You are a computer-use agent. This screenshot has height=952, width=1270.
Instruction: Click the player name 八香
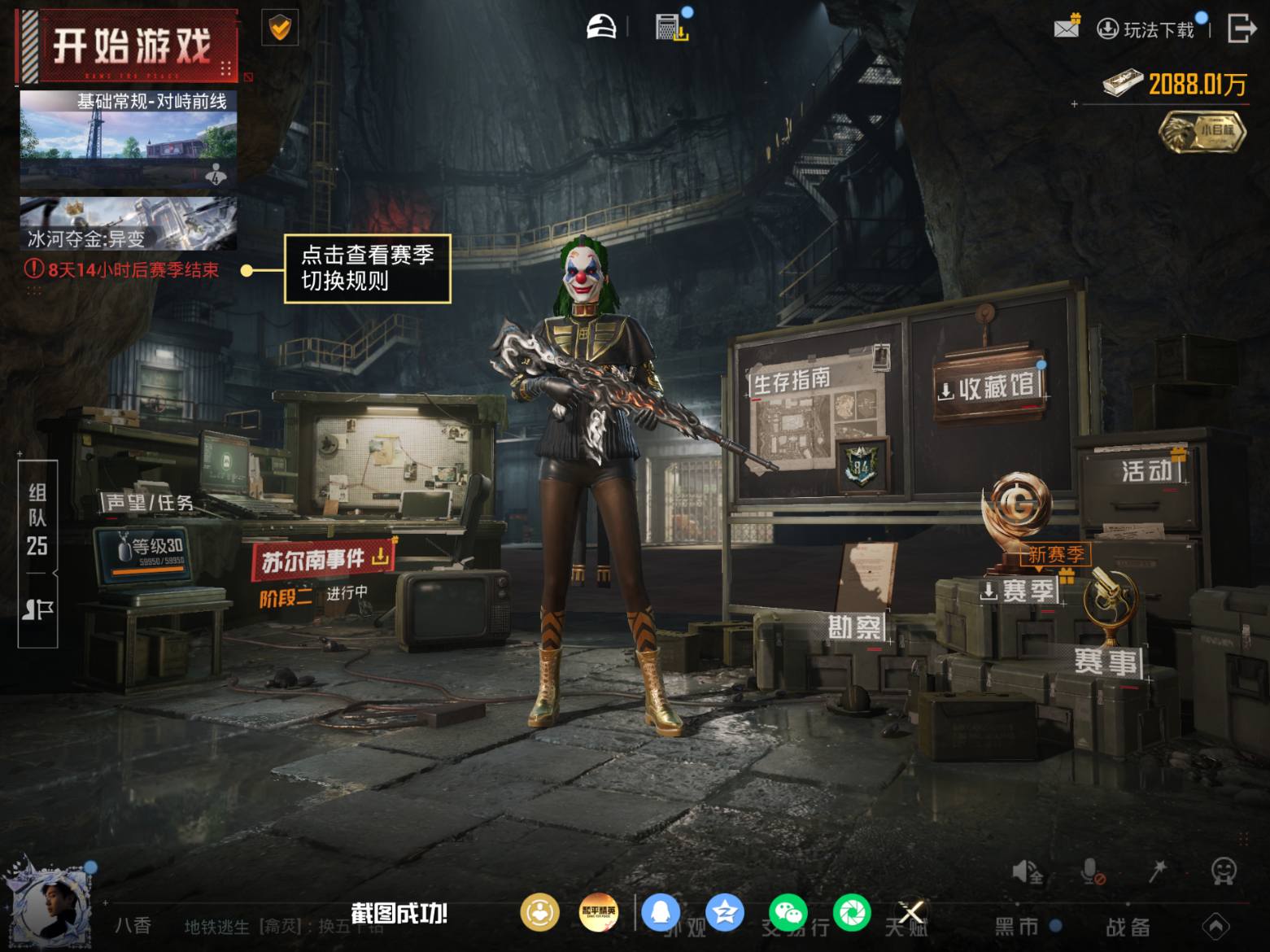(133, 926)
